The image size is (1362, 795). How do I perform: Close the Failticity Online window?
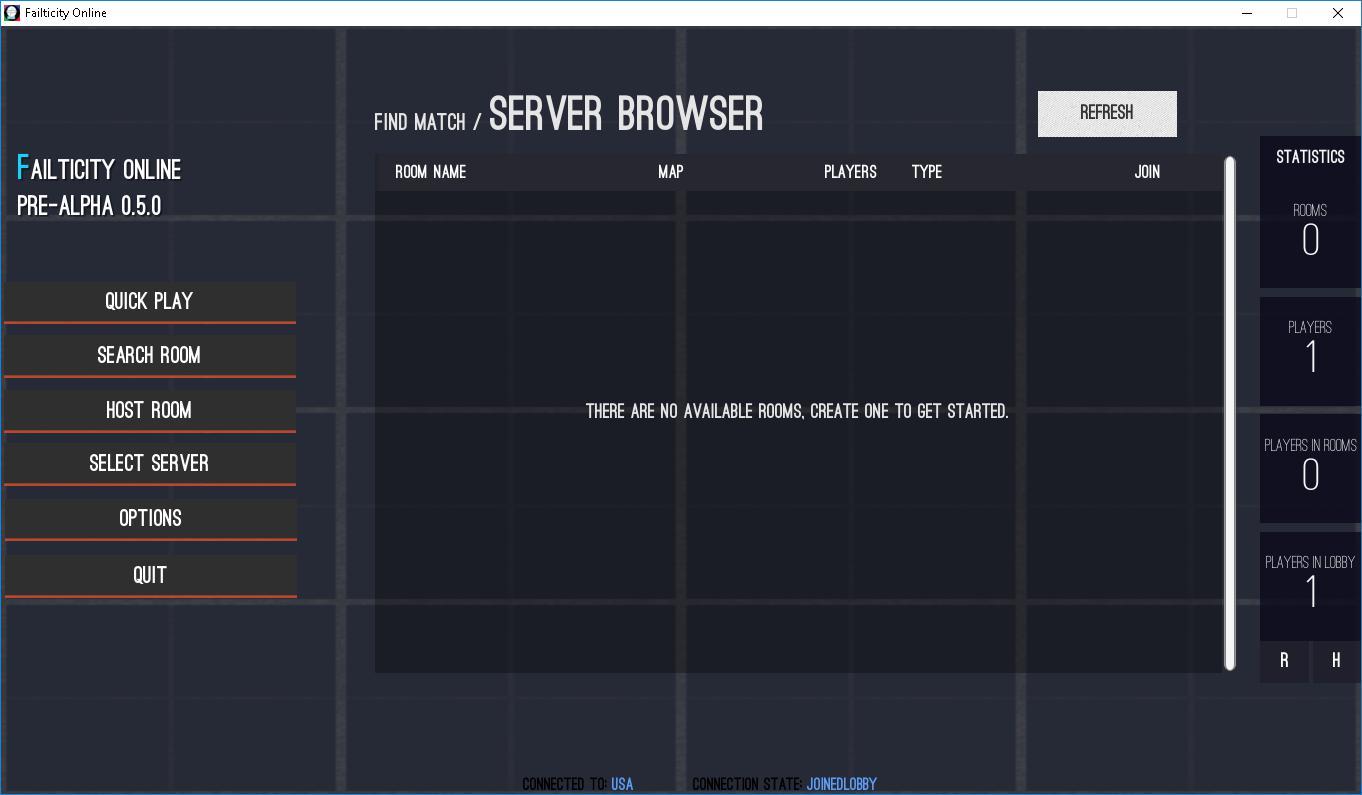1338,13
